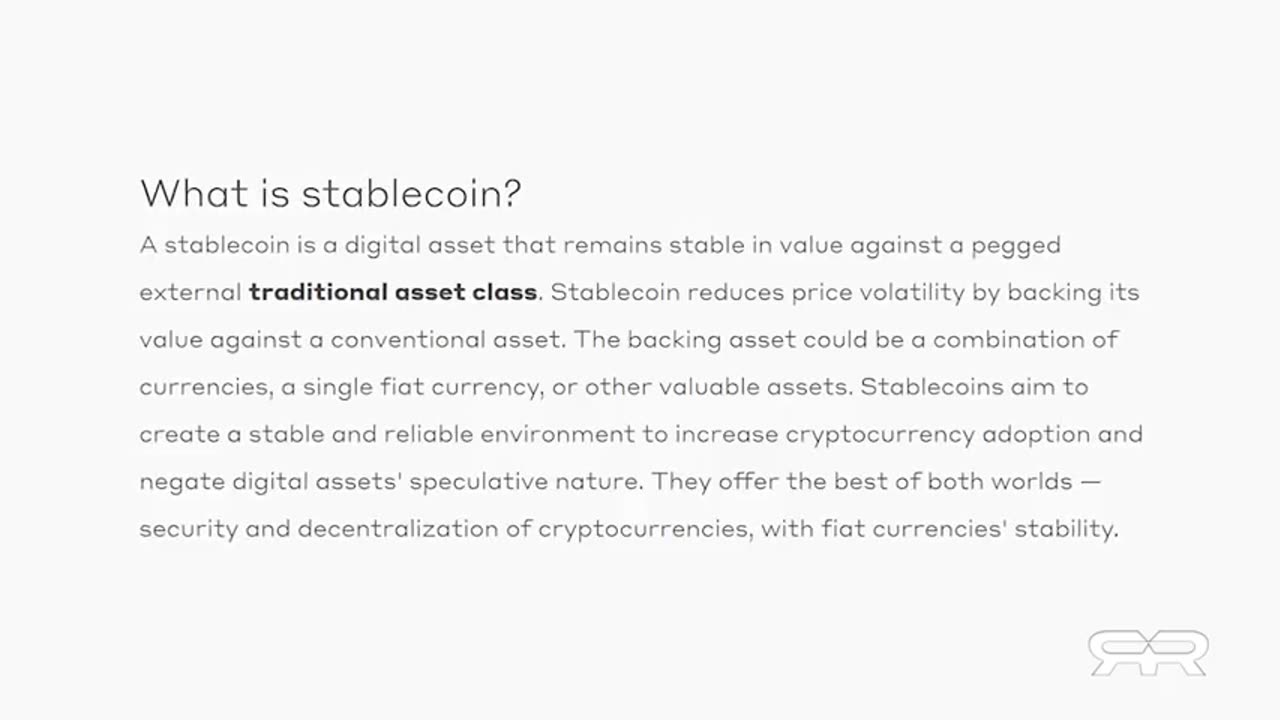Click the word "reliable" in the text

point(427,434)
